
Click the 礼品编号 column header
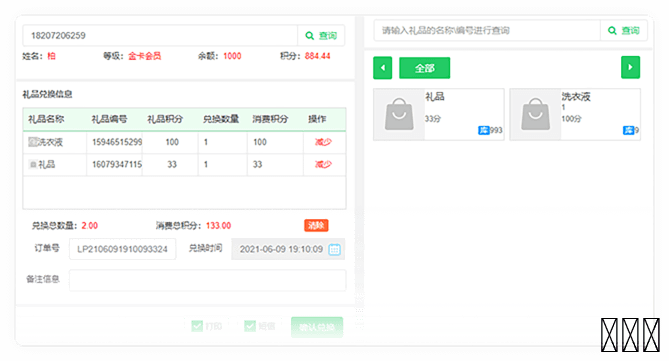point(109,119)
